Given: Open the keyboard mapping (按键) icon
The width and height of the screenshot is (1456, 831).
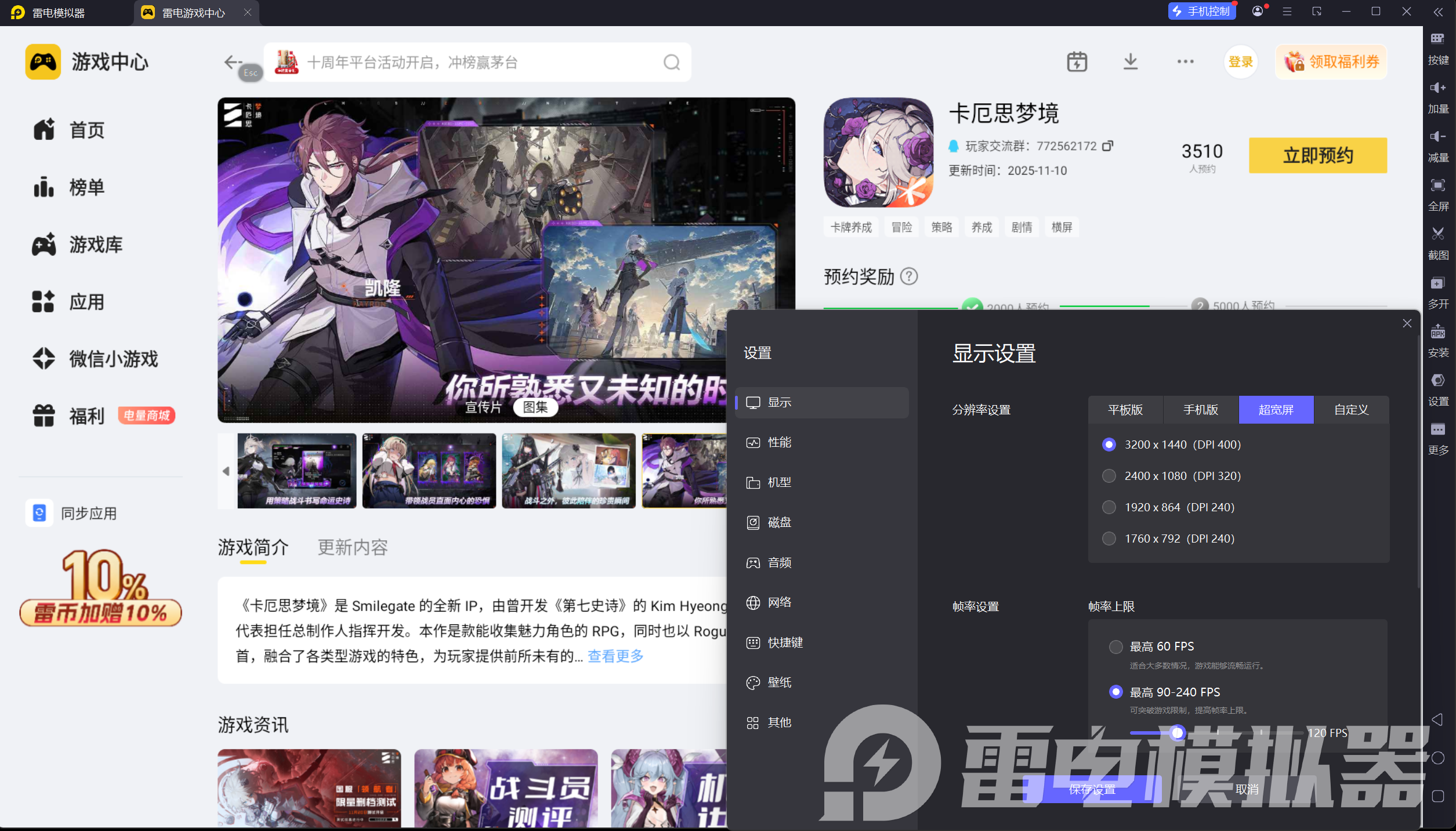Looking at the screenshot, I should click(1438, 39).
